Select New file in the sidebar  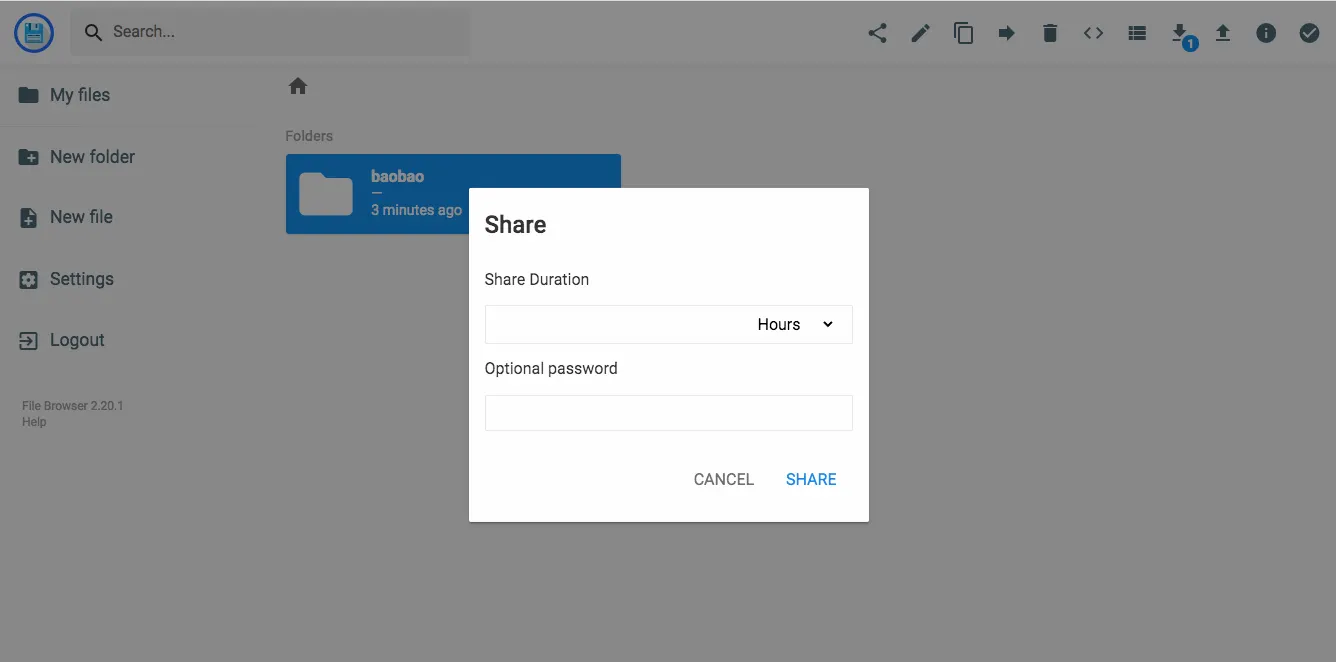(x=67, y=217)
